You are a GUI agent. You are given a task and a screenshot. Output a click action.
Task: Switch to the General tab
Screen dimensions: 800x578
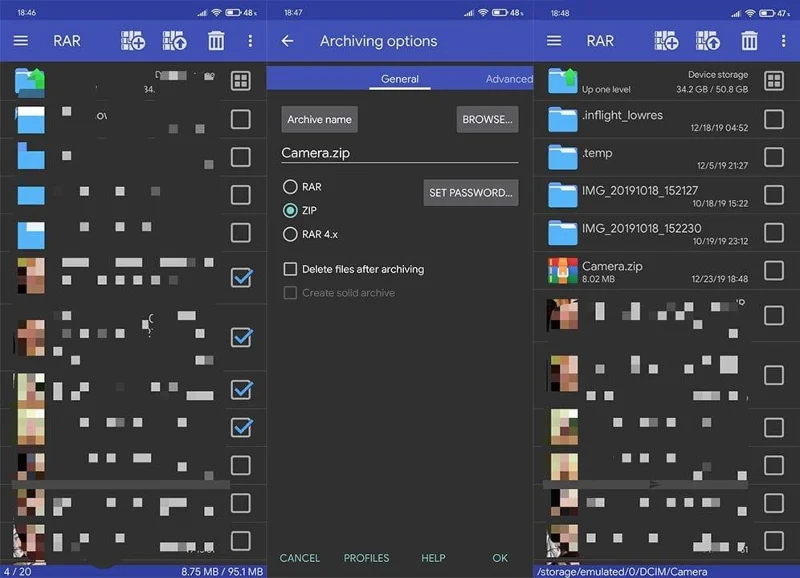point(399,79)
